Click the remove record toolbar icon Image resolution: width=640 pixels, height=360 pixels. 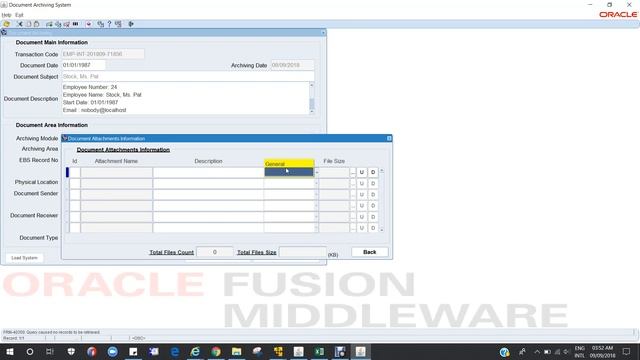(x=67, y=24)
